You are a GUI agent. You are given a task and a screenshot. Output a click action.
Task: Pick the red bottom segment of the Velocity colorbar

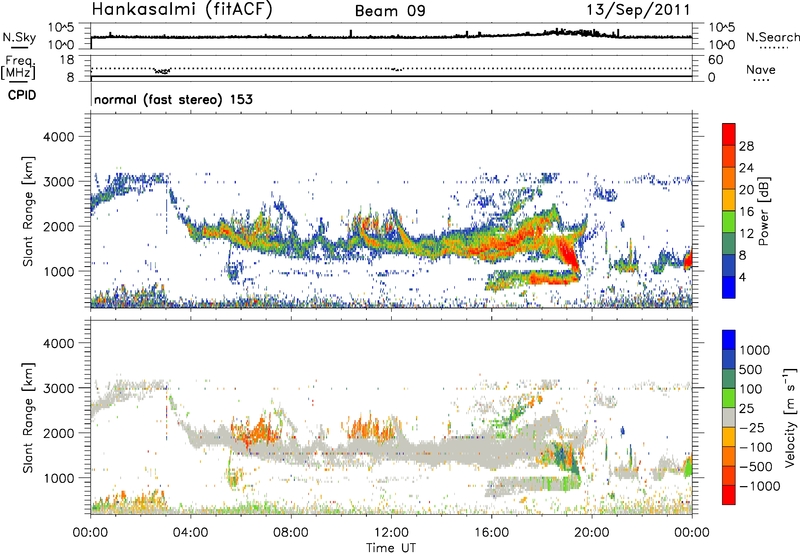[x=729, y=495]
